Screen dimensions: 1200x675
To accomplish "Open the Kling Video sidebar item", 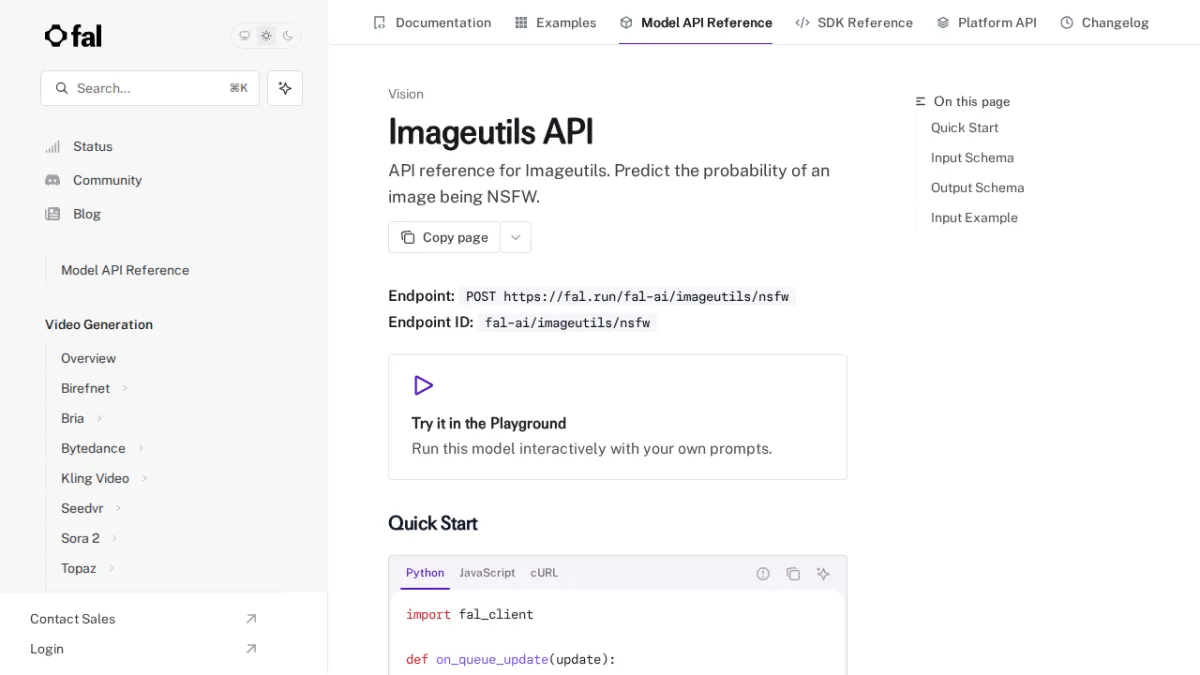I will tap(95, 478).
